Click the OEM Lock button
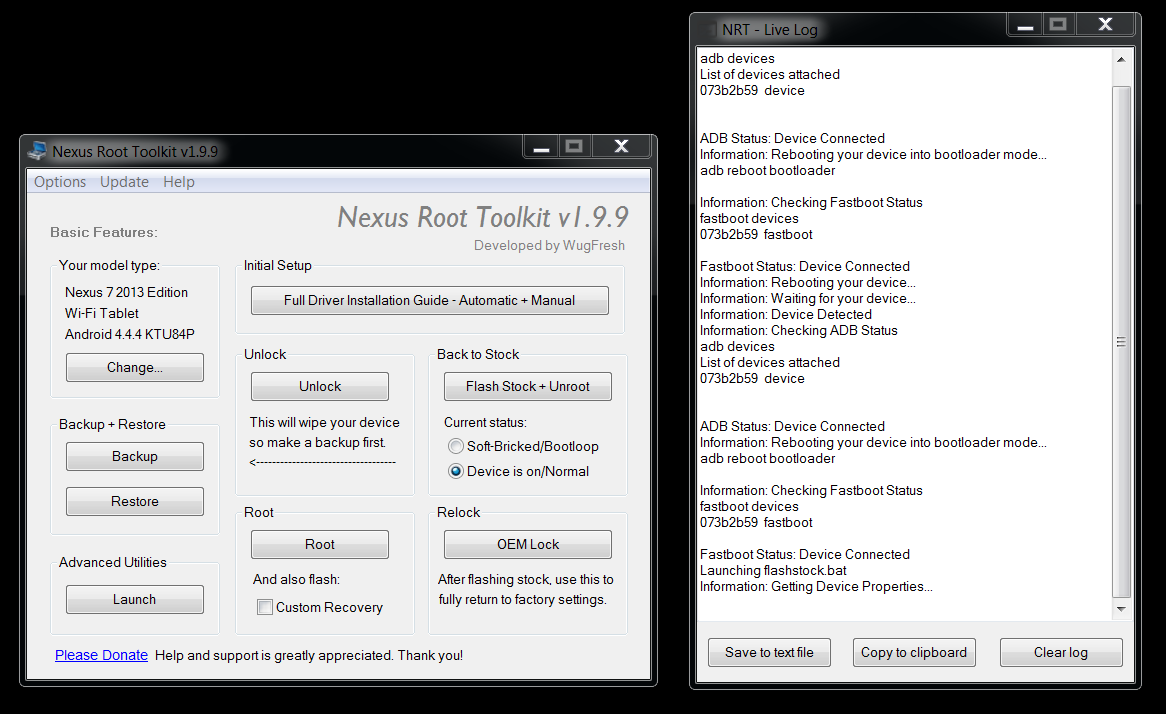The width and height of the screenshot is (1166, 714). coord(528,544)
